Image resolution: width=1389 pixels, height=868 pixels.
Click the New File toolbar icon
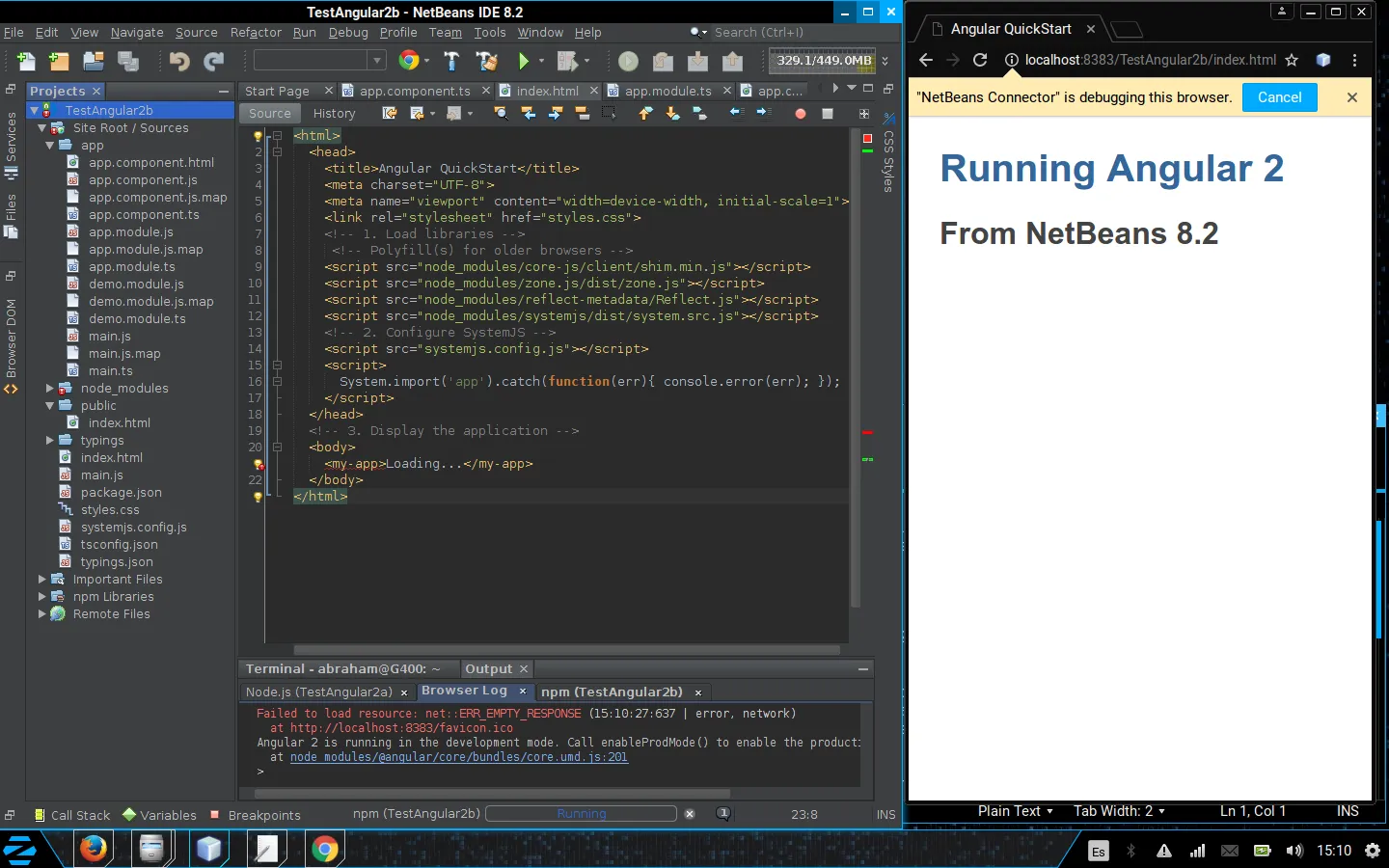(x=26, y=62)
